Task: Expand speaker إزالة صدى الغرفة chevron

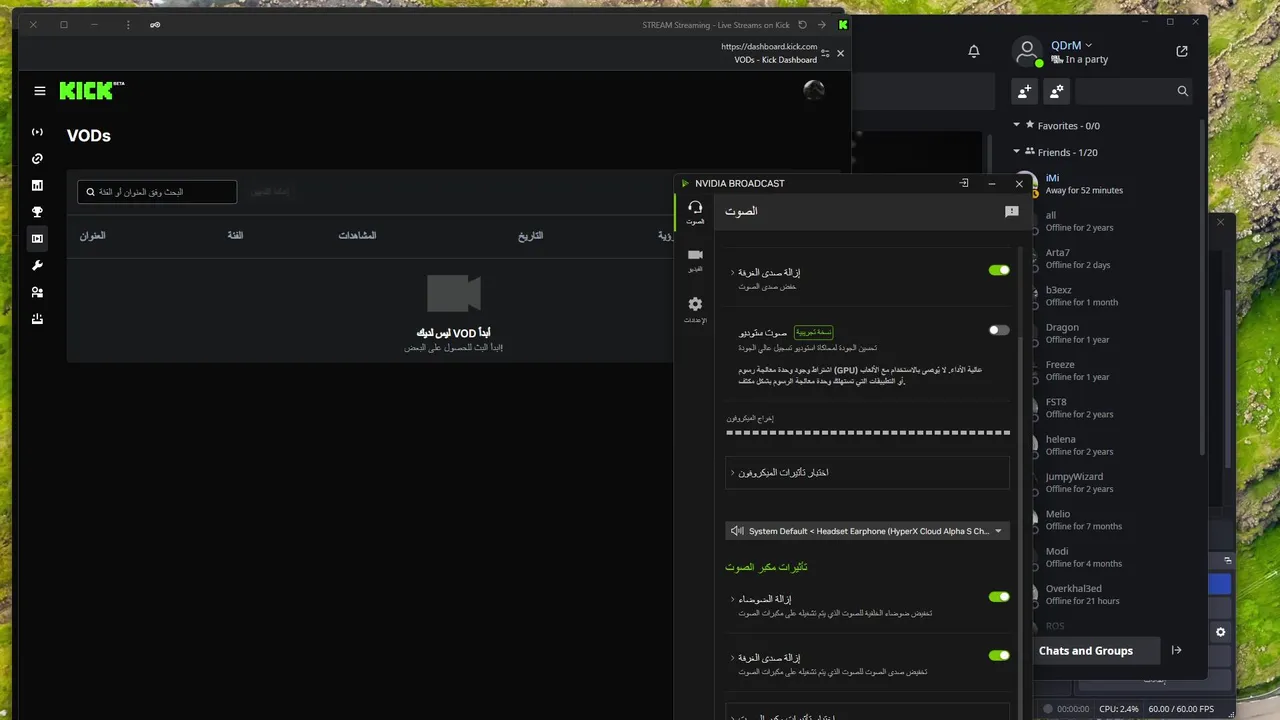Action: click(732, 657)
